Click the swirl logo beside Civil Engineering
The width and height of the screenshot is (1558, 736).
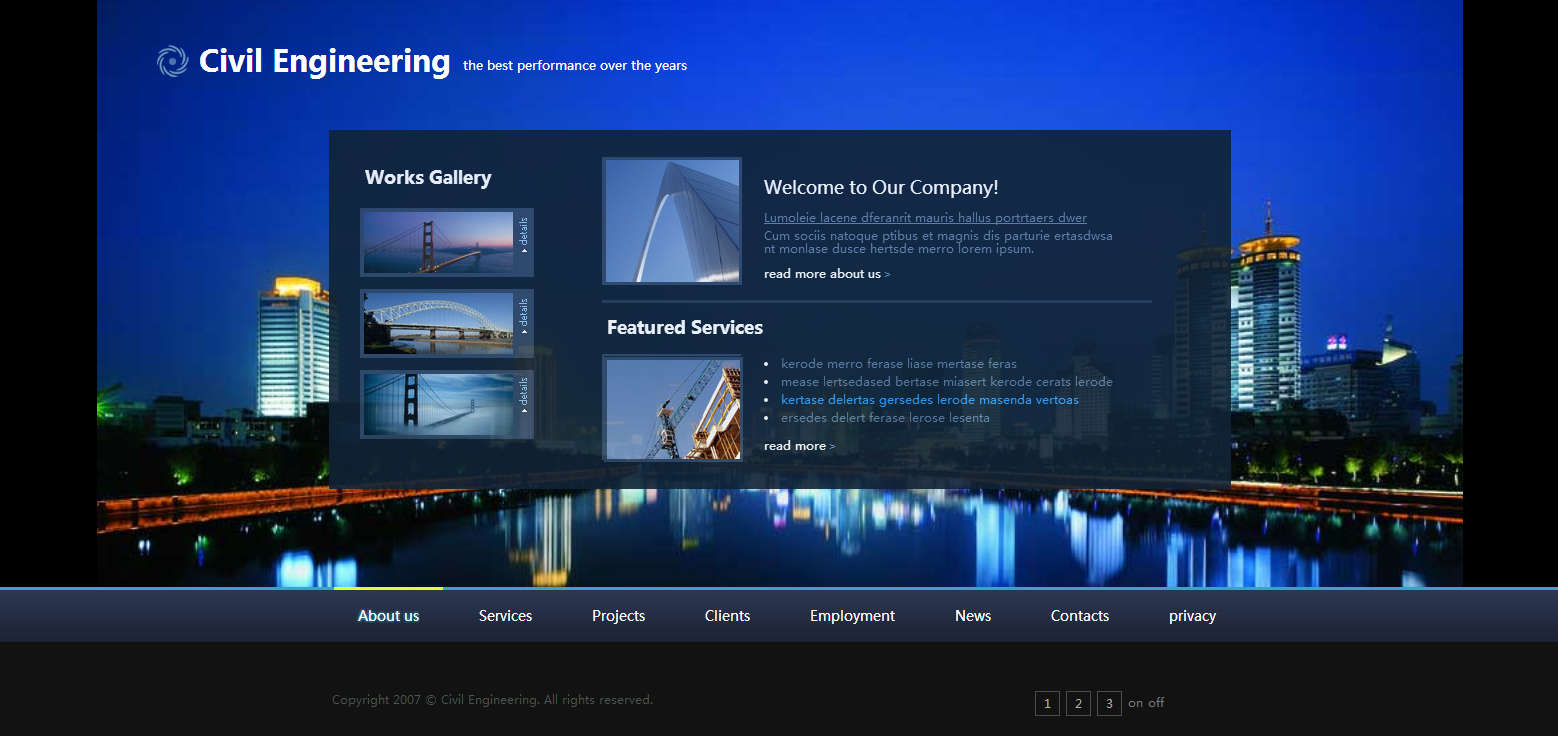(x=172, y=62)
